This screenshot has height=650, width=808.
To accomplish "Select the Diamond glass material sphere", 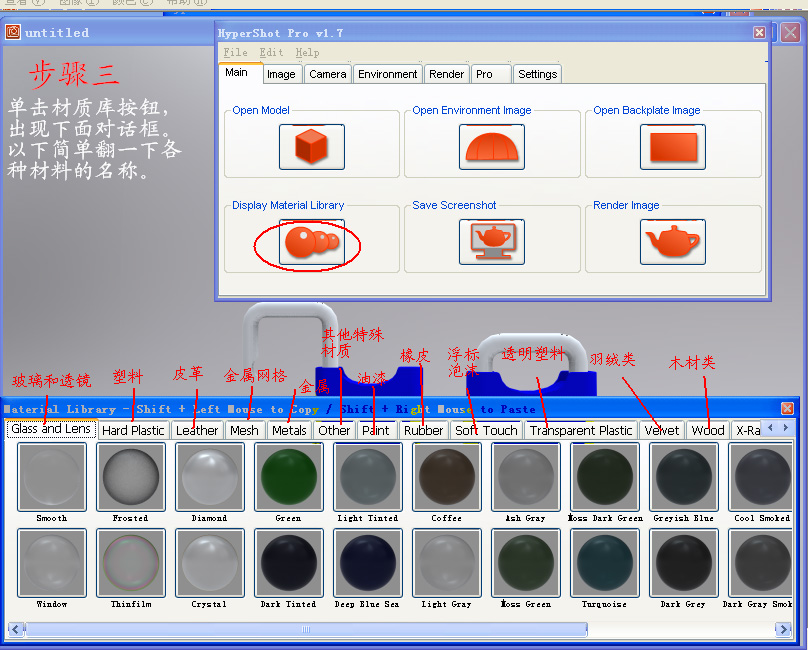I will coord(209,477).
